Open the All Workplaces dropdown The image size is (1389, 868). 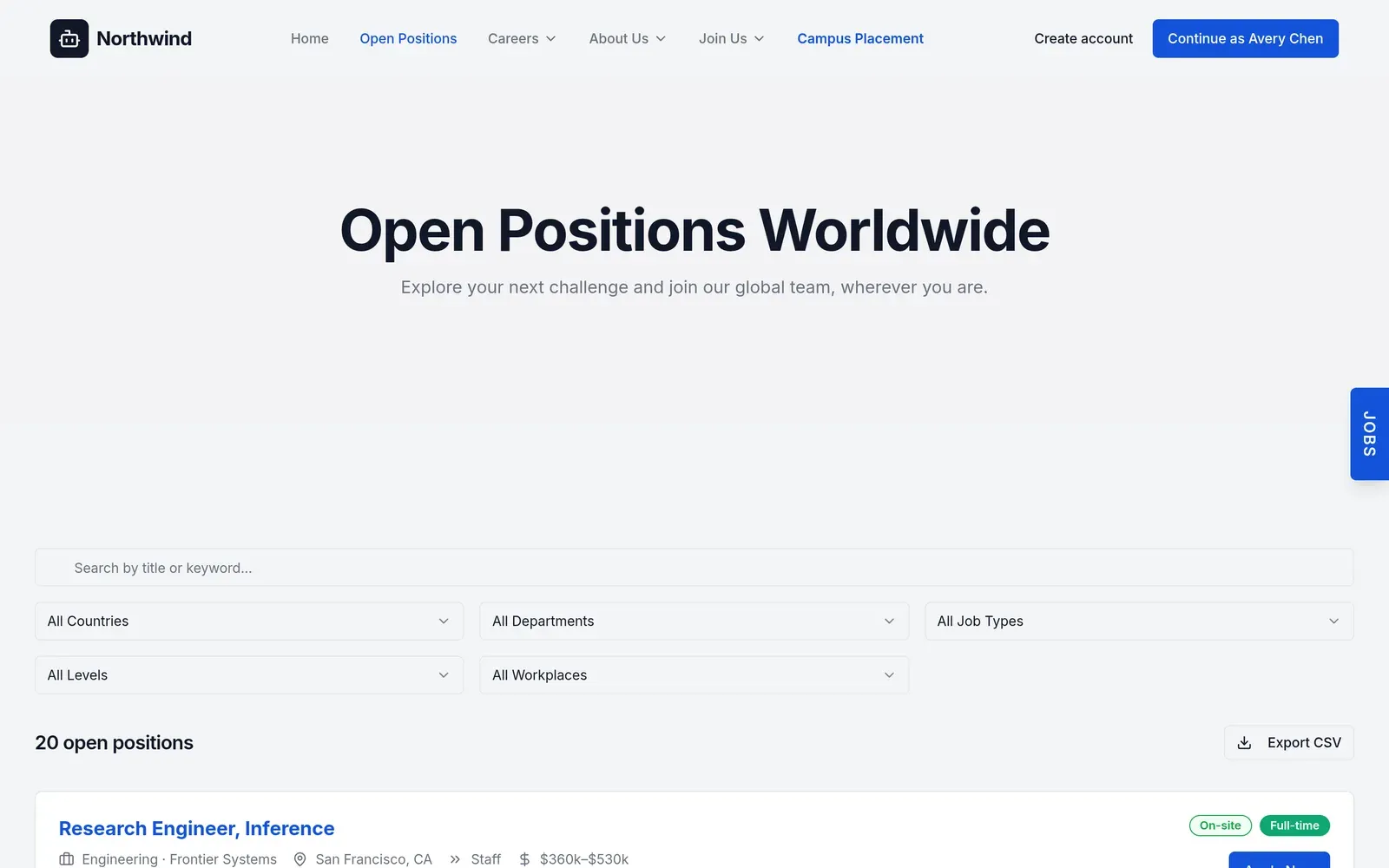tap(694, 675)
